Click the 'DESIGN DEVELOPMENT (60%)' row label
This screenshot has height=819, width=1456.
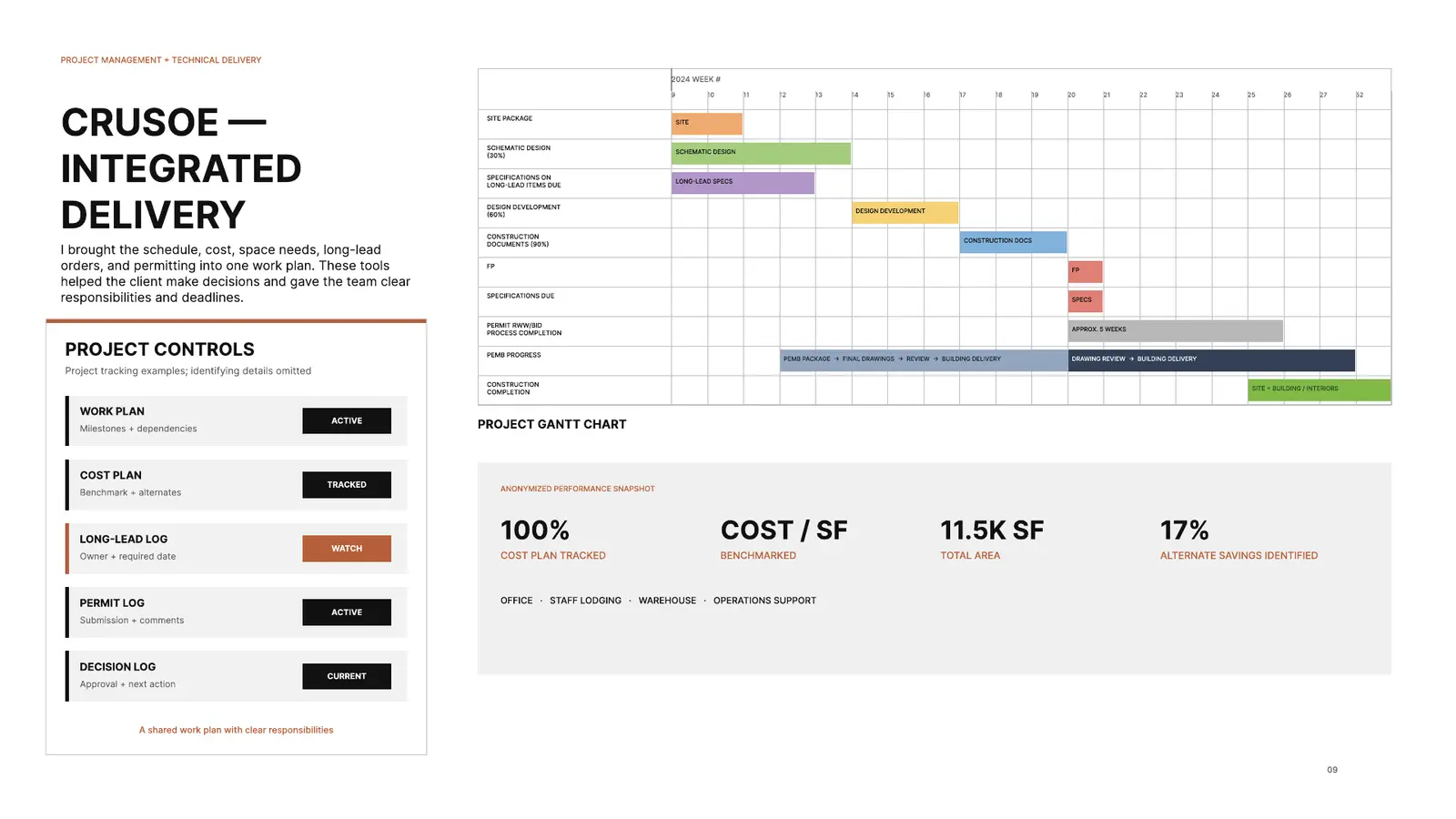[x=523, y=211]
